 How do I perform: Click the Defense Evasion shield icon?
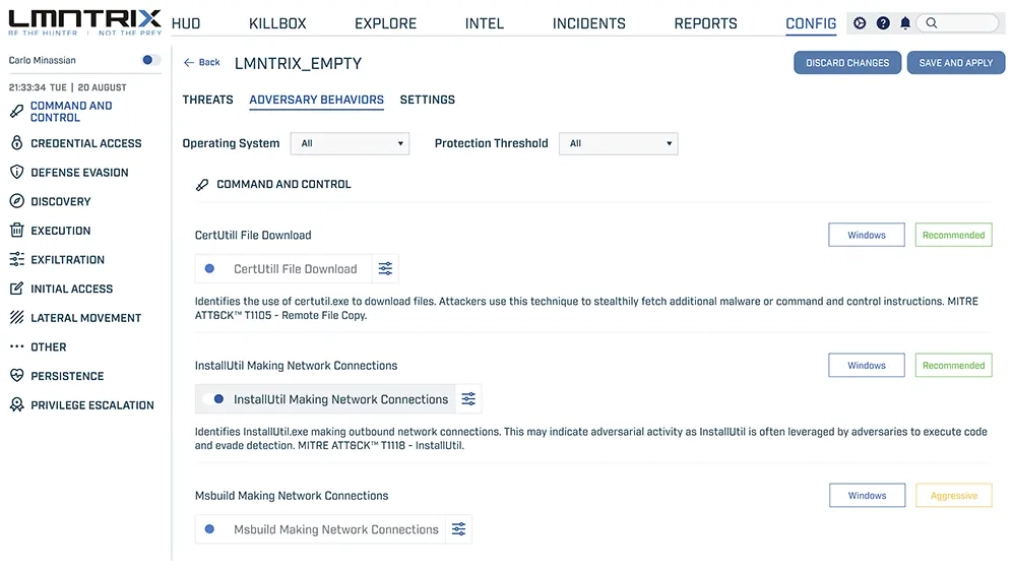[16, 173]
